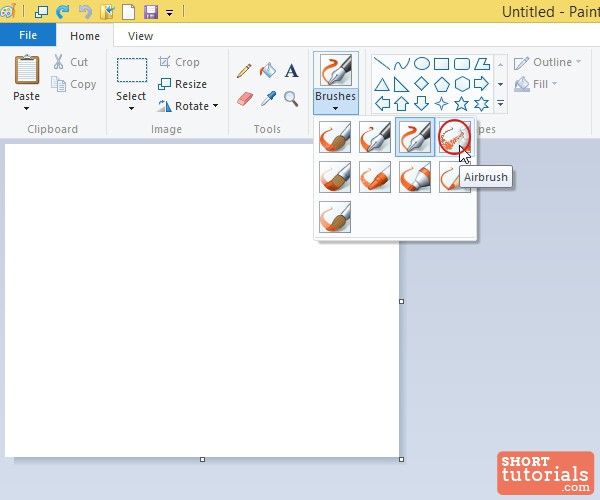Viewport: 600px width, 500px height.
Task: Select the Right arrow shape
Action: coord(481,84)
